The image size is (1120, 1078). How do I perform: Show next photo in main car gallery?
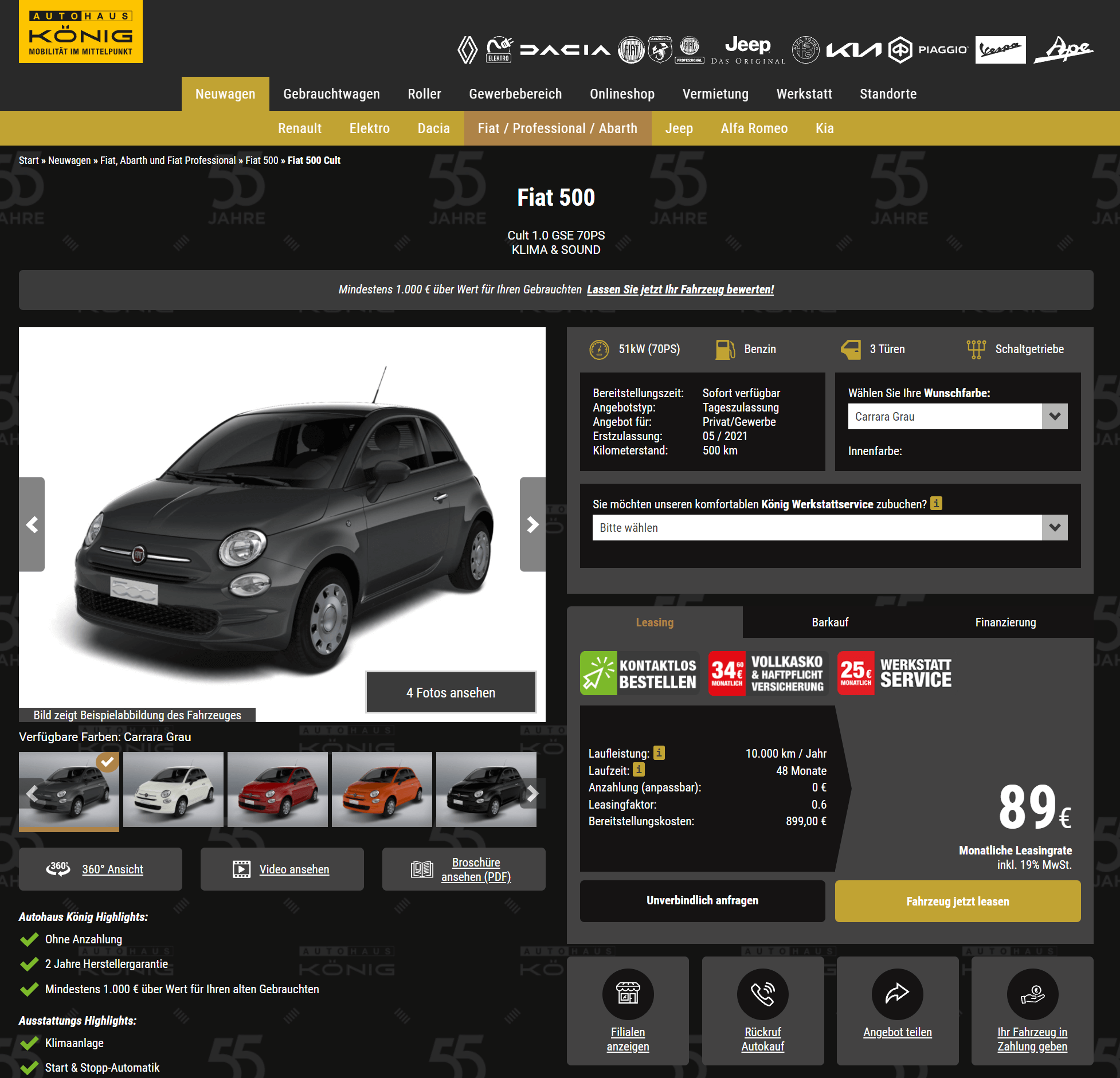pos(532,524)
